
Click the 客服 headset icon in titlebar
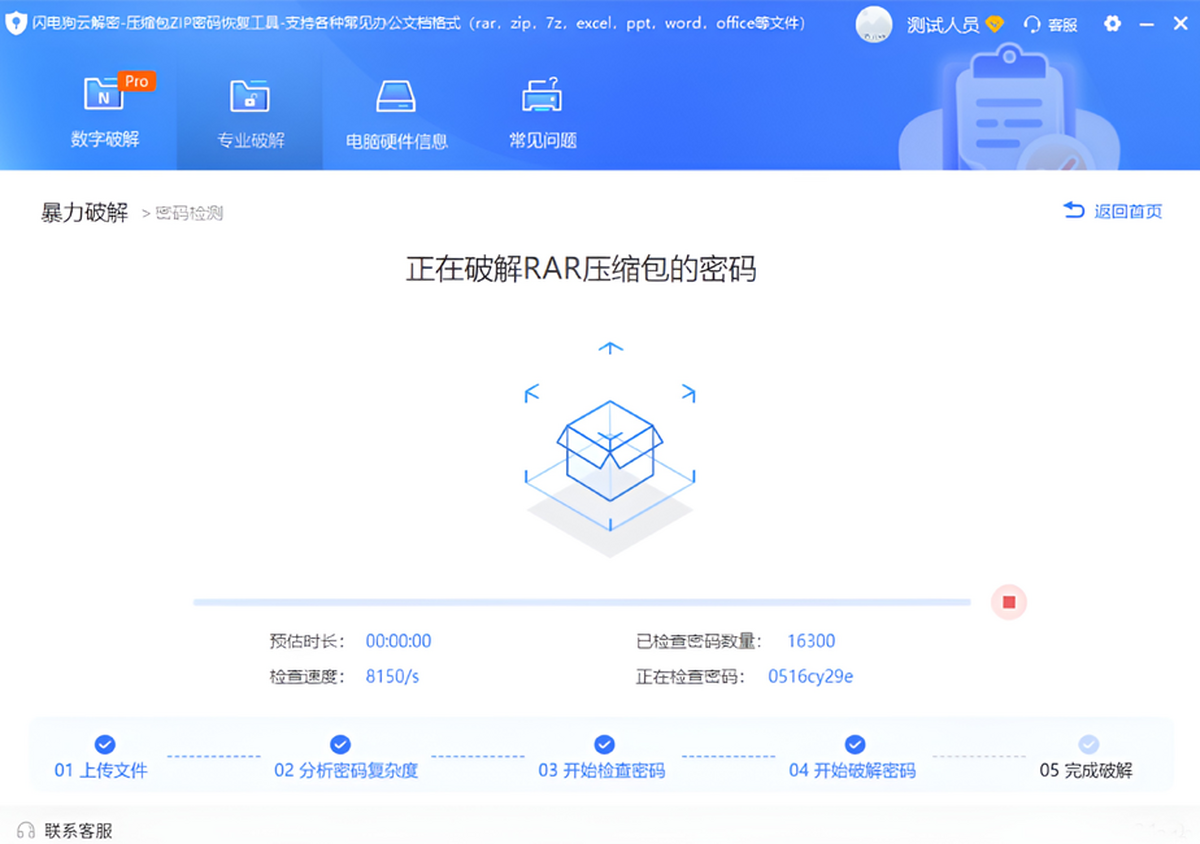click(1031, 23)
